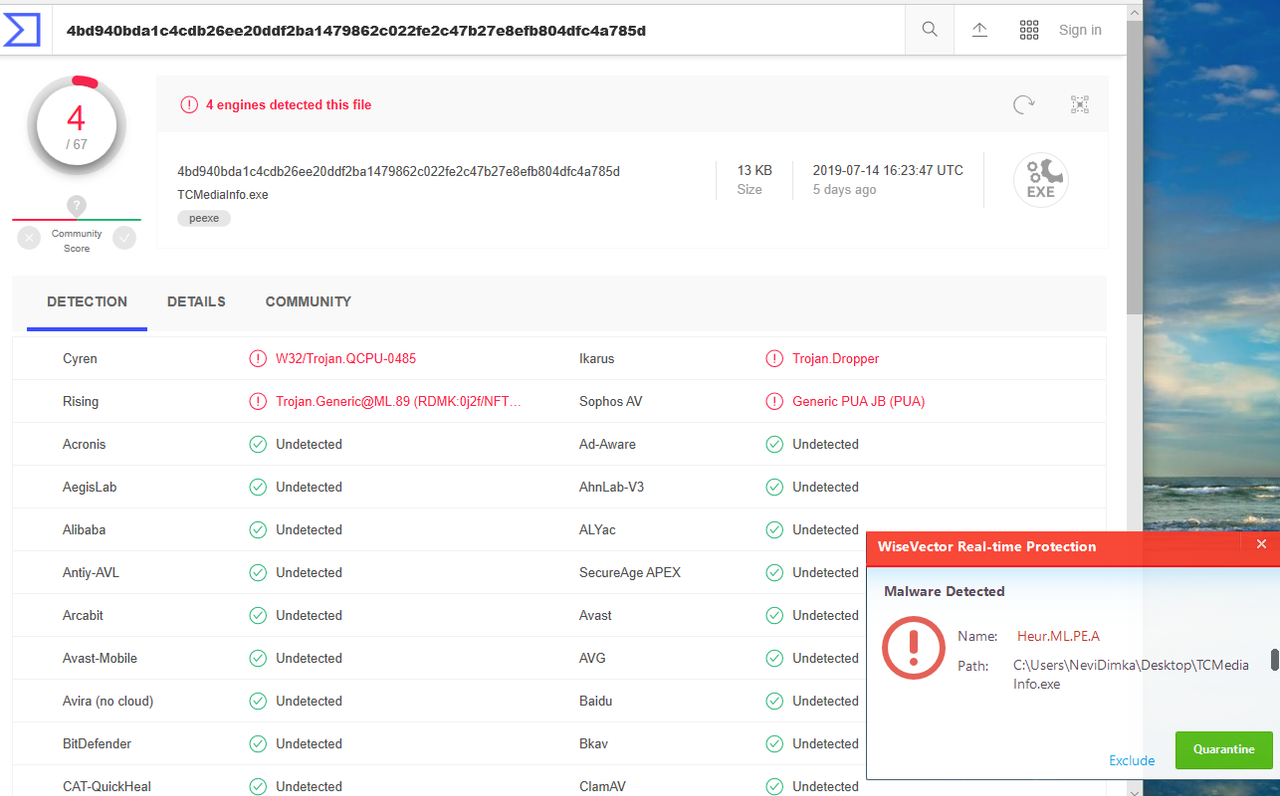The image size is (1280, 796).
Task: Vote positive with community check icon
Action: pyautogui.click(x=124, y=238)
